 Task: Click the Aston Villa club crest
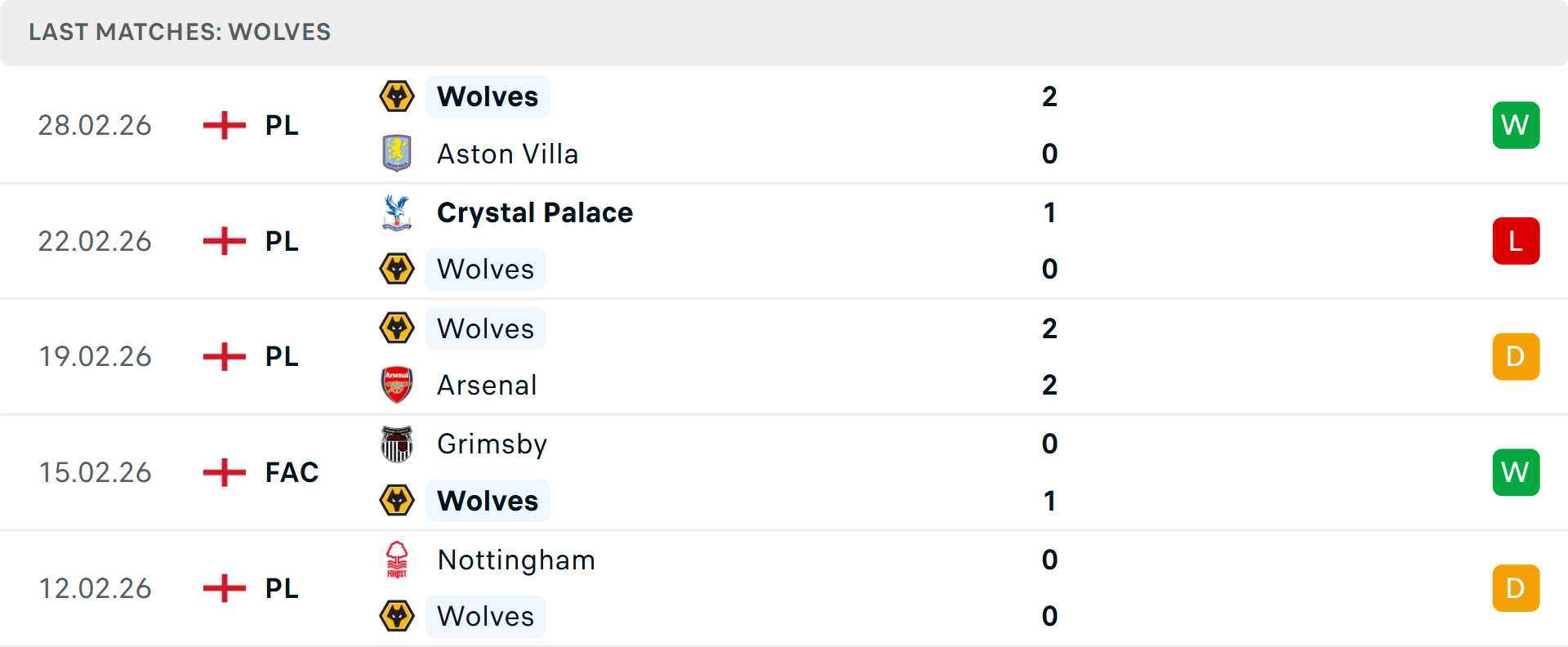(x=397, y=154)
